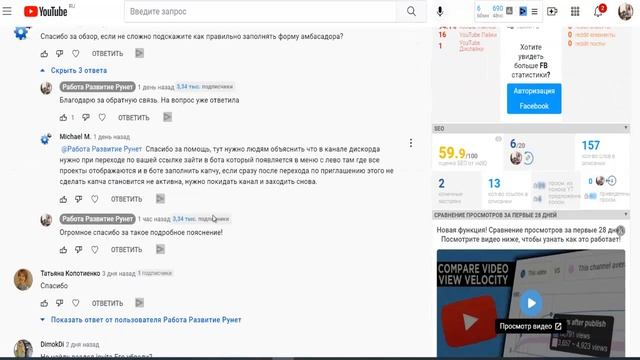The width and height of the screenshot is (640, 360).
Task: Open the vidIQ bar chart stats icon
Action: pos(509,11)
